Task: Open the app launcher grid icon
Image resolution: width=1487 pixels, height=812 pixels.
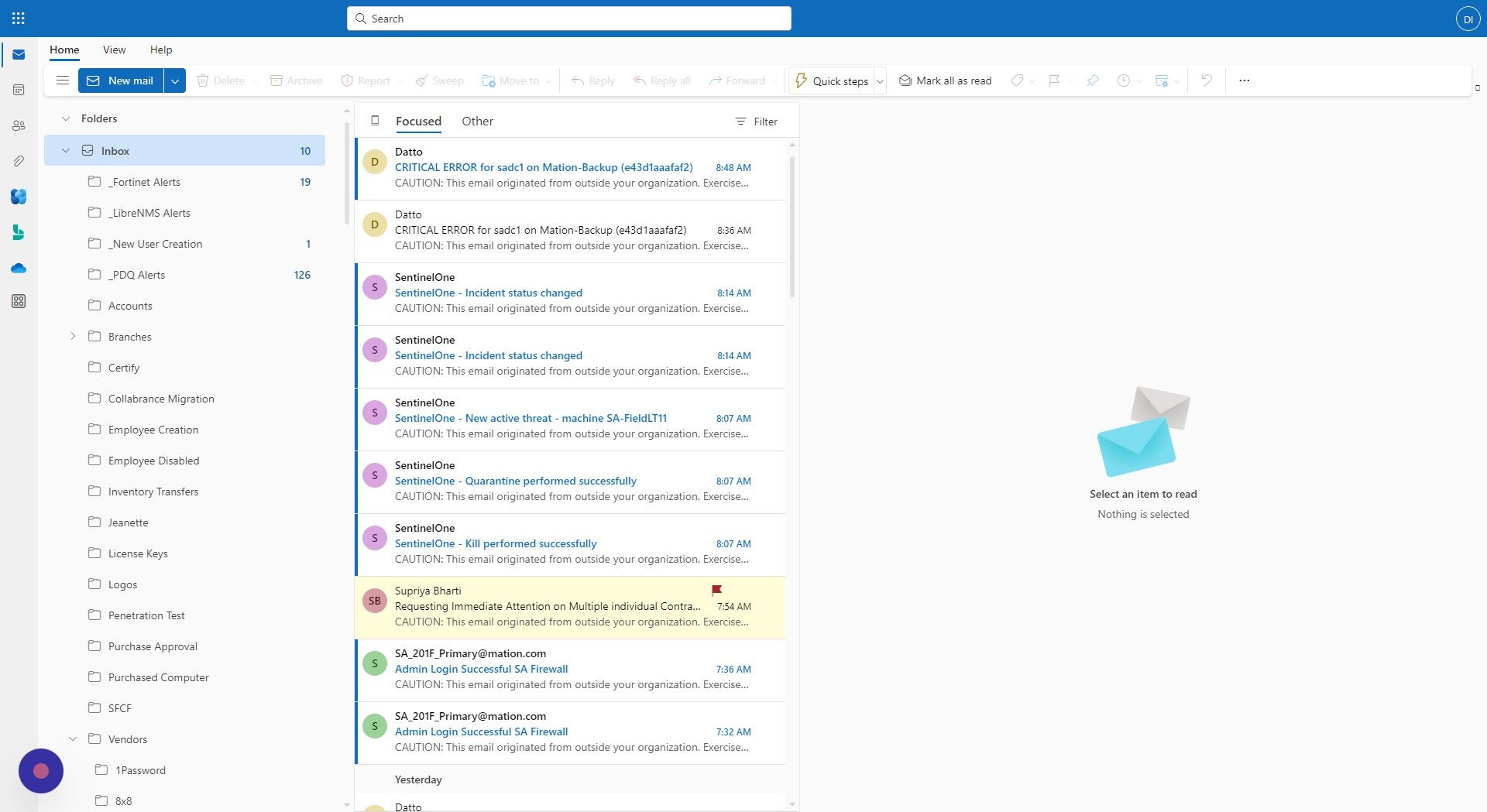Action: click(x=18, y=18)
